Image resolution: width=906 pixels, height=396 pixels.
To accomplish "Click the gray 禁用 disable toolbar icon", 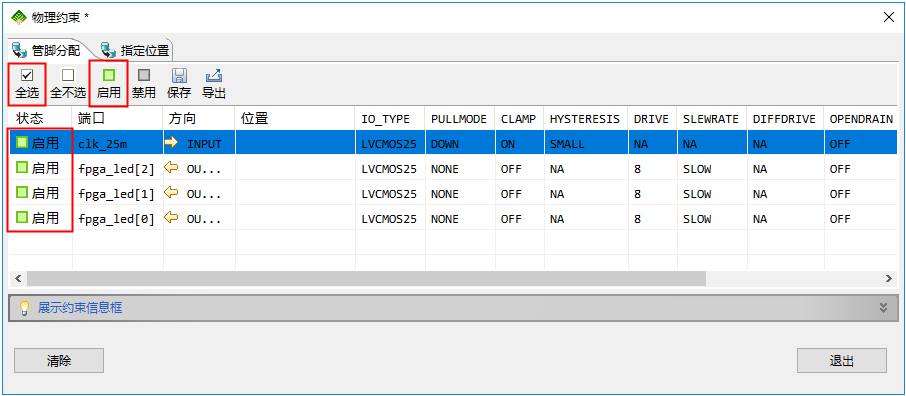I will point(144,75).
